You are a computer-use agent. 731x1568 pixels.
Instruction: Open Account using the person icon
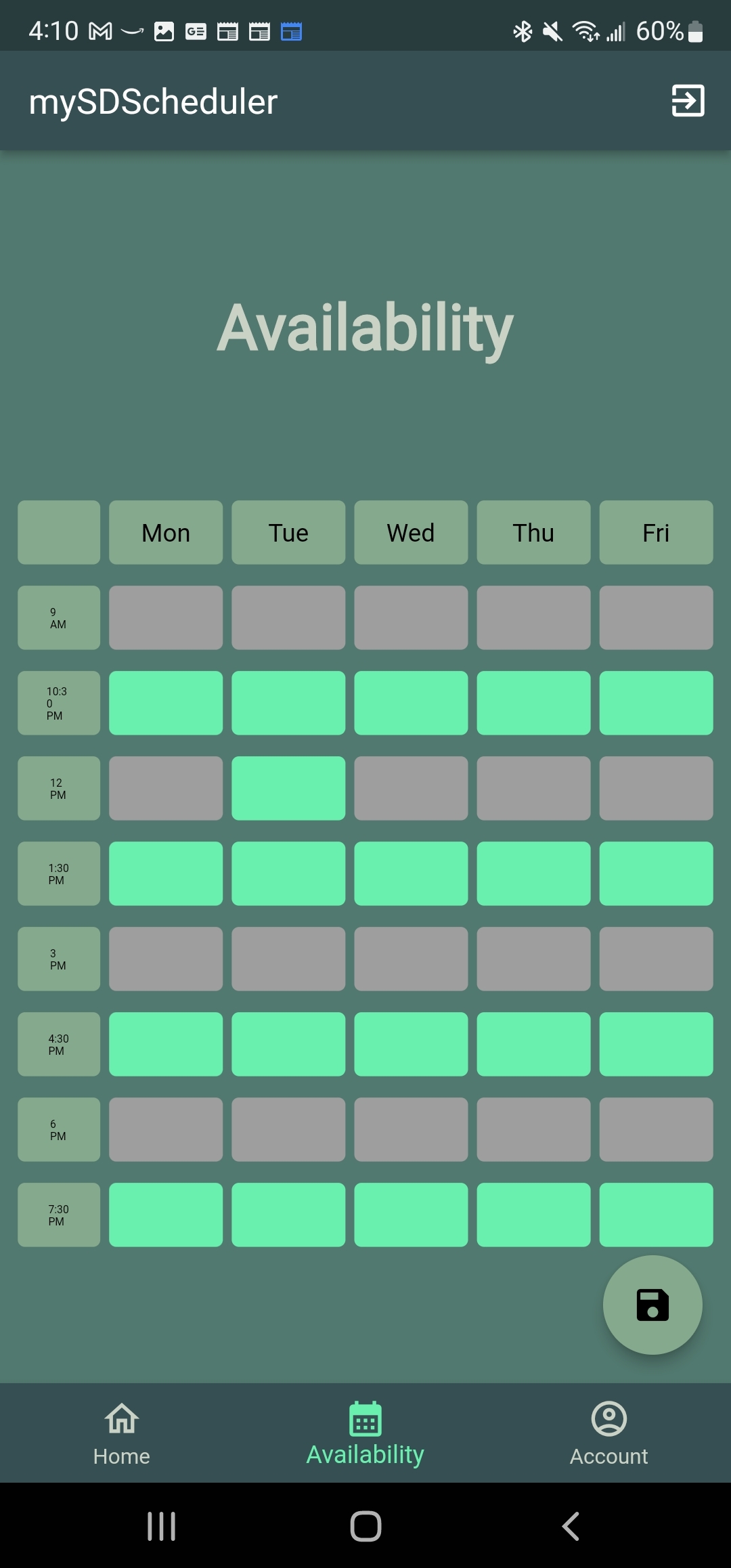[608, 1418]
